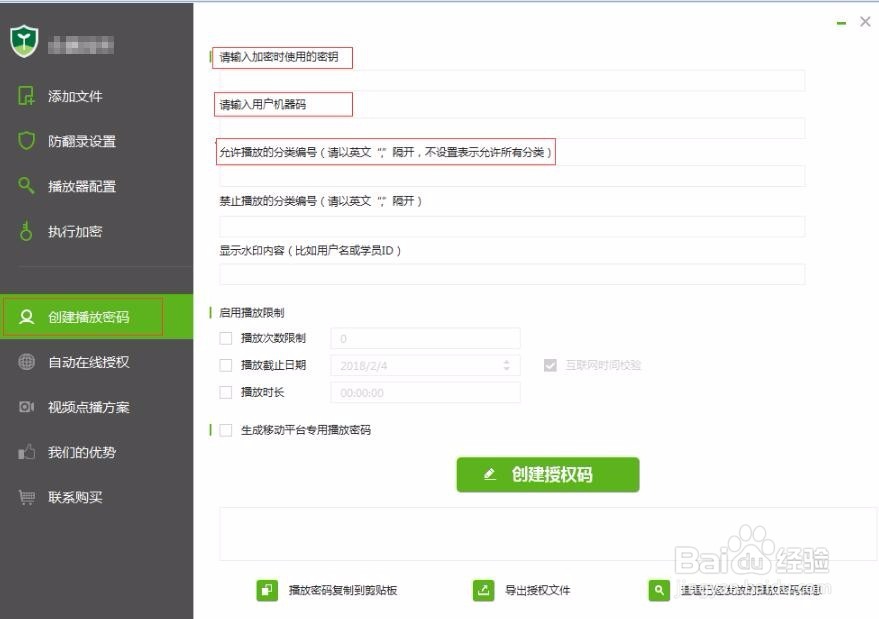879x619 pixels.
Task: Click the cart icon next to 联系购买
Action: (26, 497)
